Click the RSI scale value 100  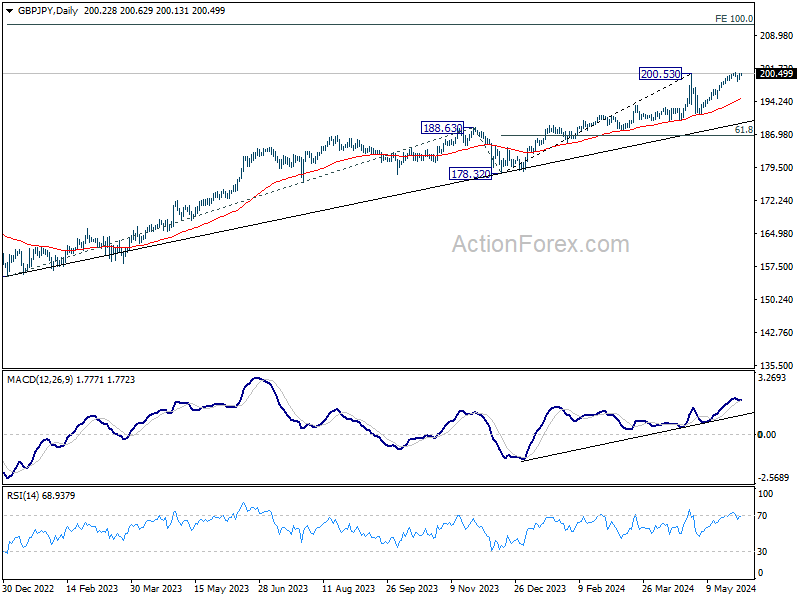(x=766, y=494)
